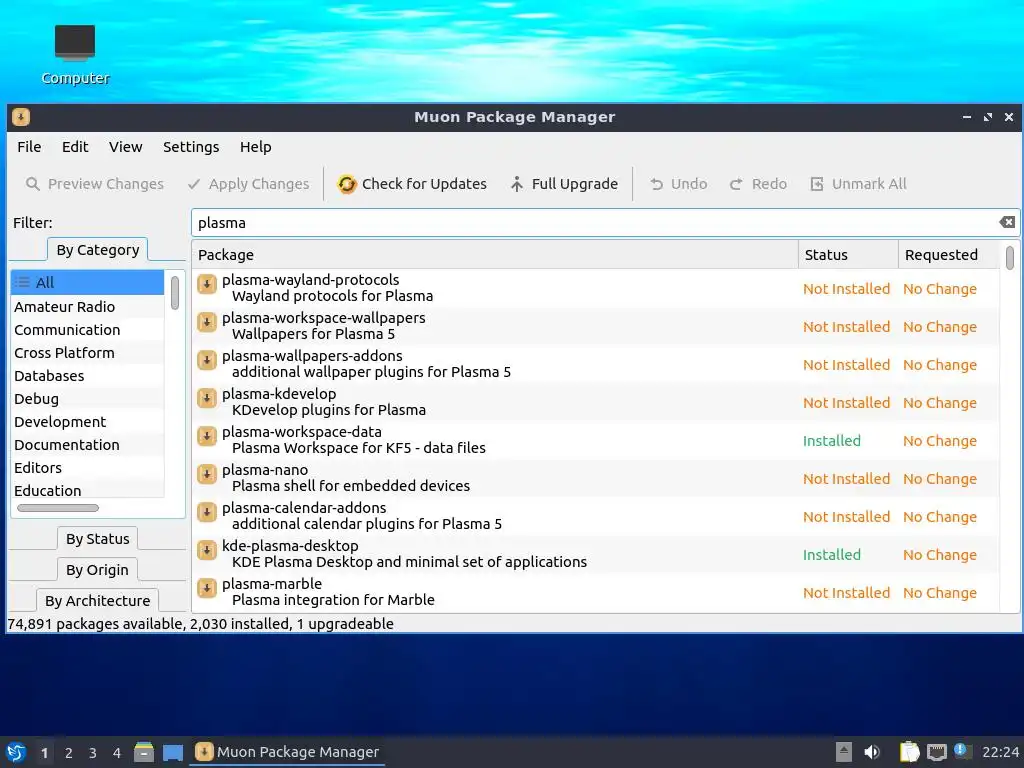Click Installed status of kde-plasma-desktop
The image size is (1024, 768).
831,554
